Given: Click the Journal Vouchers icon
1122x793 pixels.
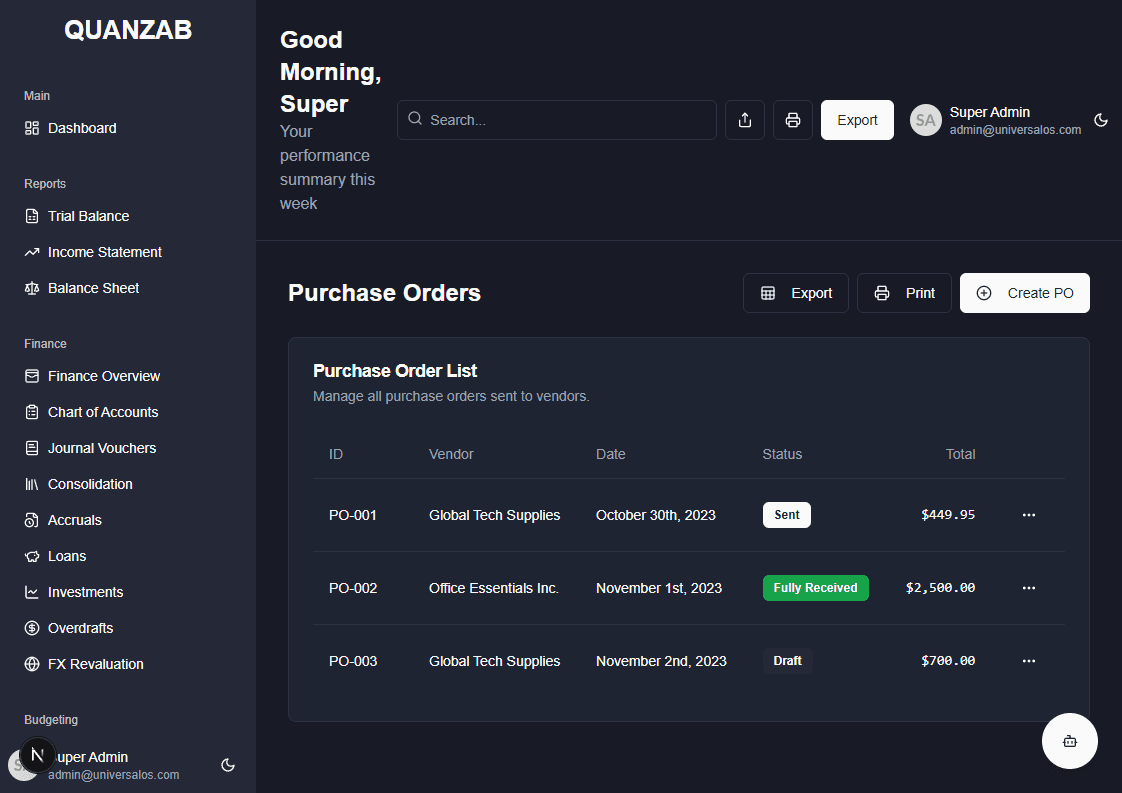Looking at the screenshot, I should tap(31, 448).
